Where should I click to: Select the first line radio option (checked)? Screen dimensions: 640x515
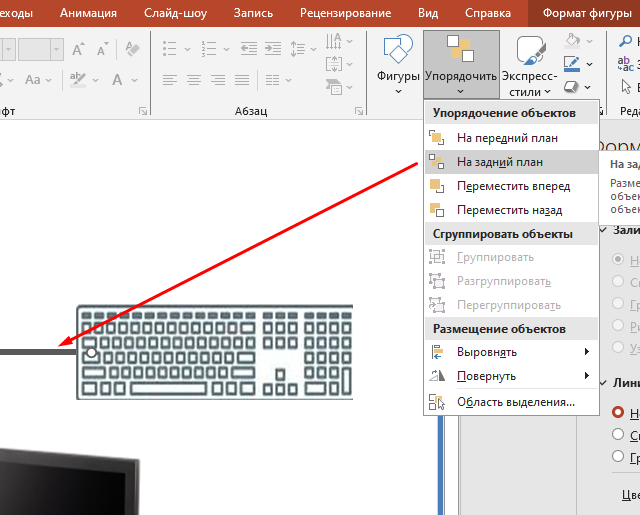tap(618, 412)
